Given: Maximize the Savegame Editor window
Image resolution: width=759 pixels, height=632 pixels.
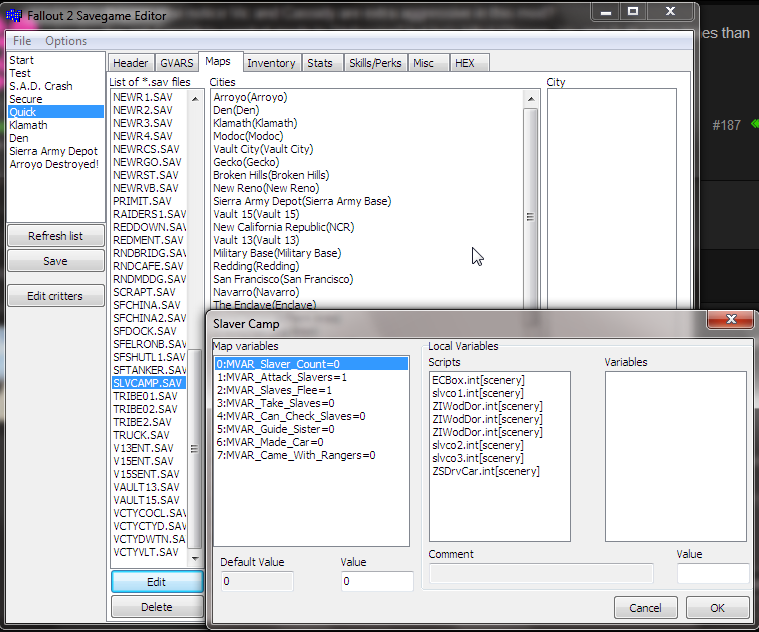Looking at the screenshot, I should pyautogui.click(x=633, y=11).
